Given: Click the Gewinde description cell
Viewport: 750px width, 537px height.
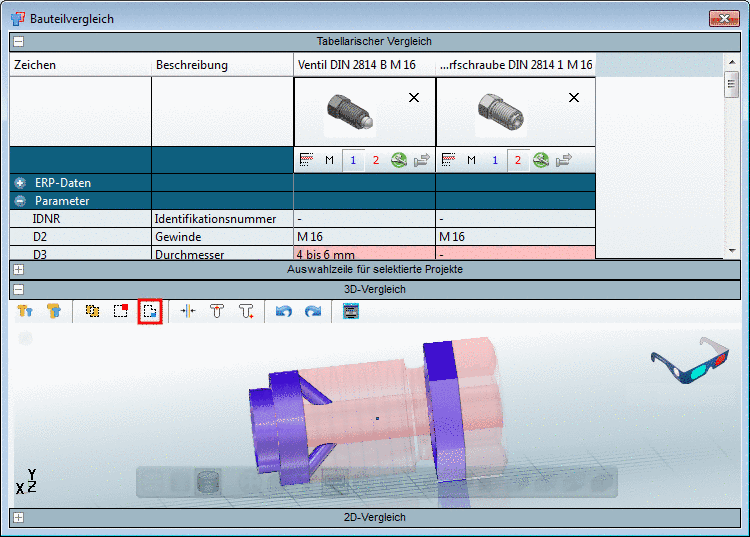Looking at the screenshot, I should click(222, 237).
